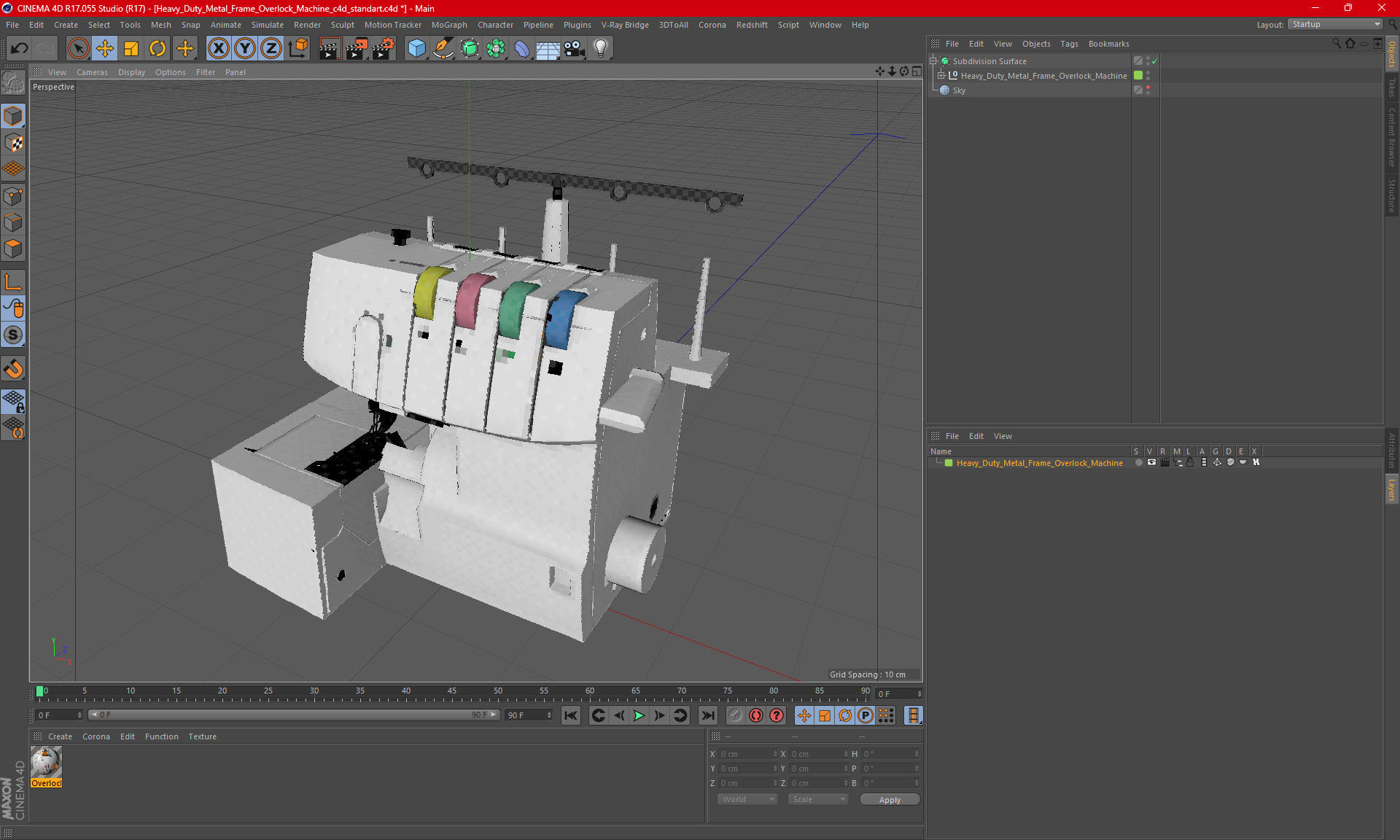Viewport: 1400px width, 840px height.
Task: Activate the Scale tool
Action: pyautogui.click(x=131, y=49)
